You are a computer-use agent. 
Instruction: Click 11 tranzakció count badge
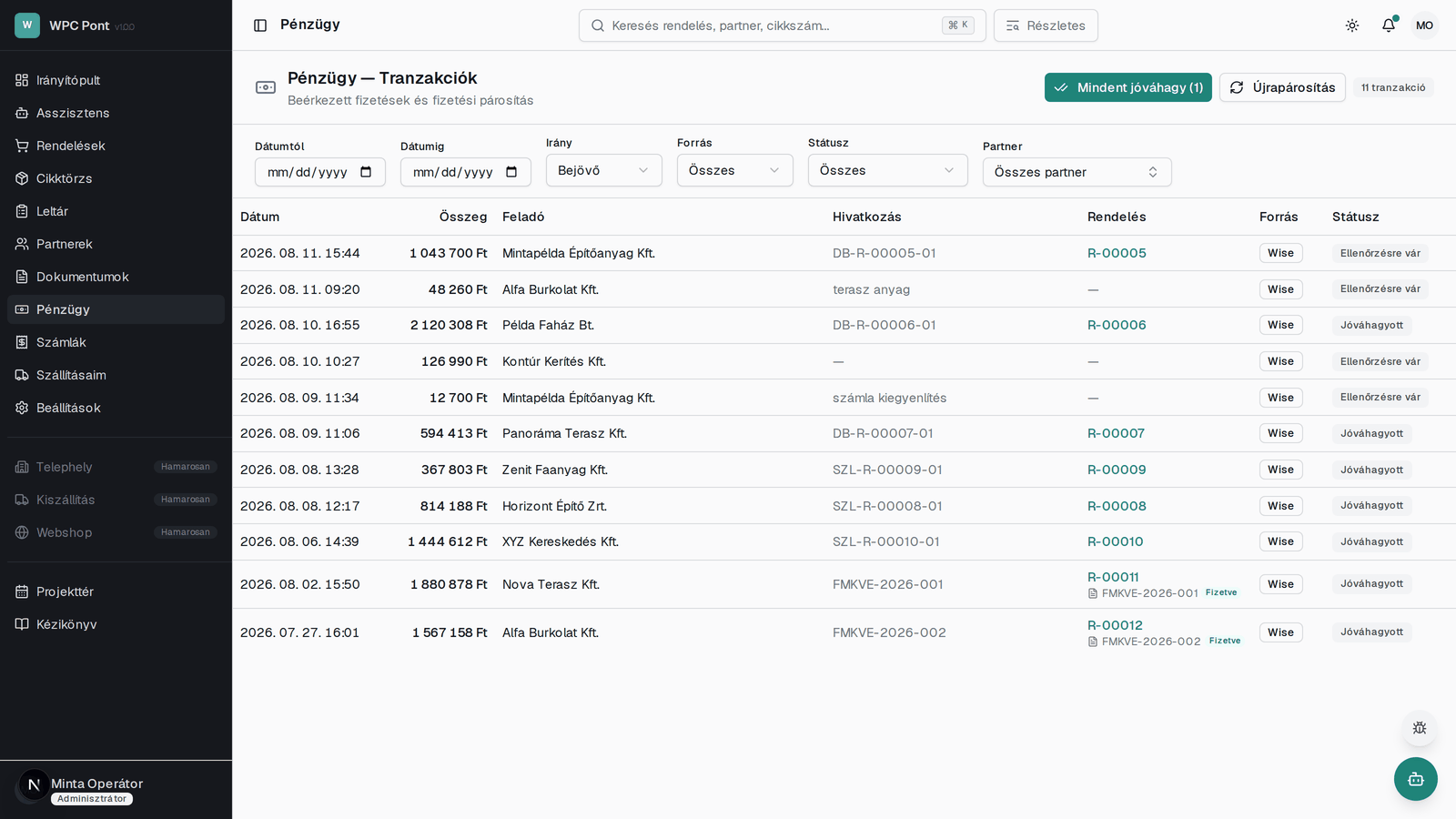(x=1393, y=87)
